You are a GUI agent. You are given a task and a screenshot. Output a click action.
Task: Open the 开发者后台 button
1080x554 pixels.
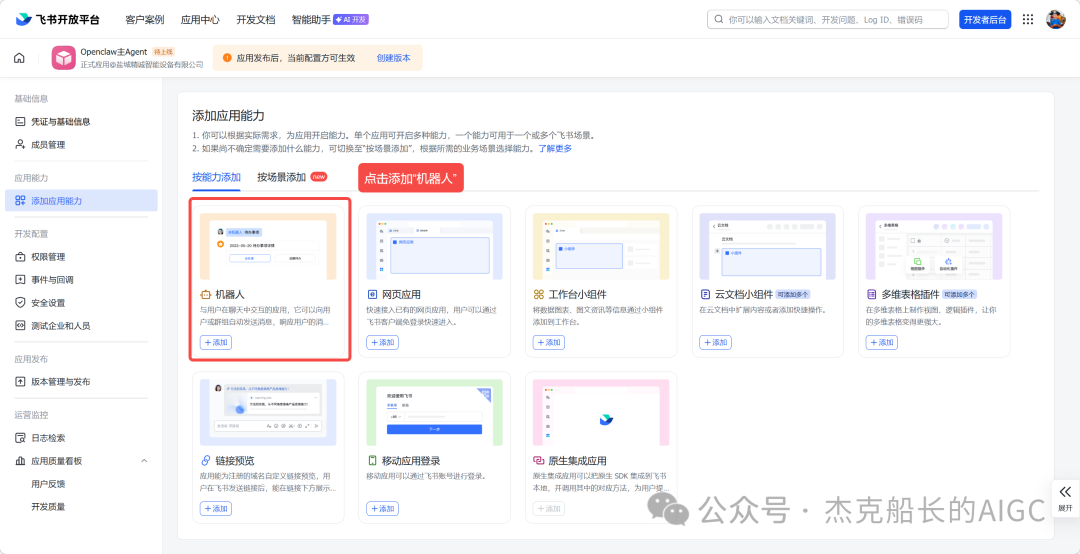point(985,19)
